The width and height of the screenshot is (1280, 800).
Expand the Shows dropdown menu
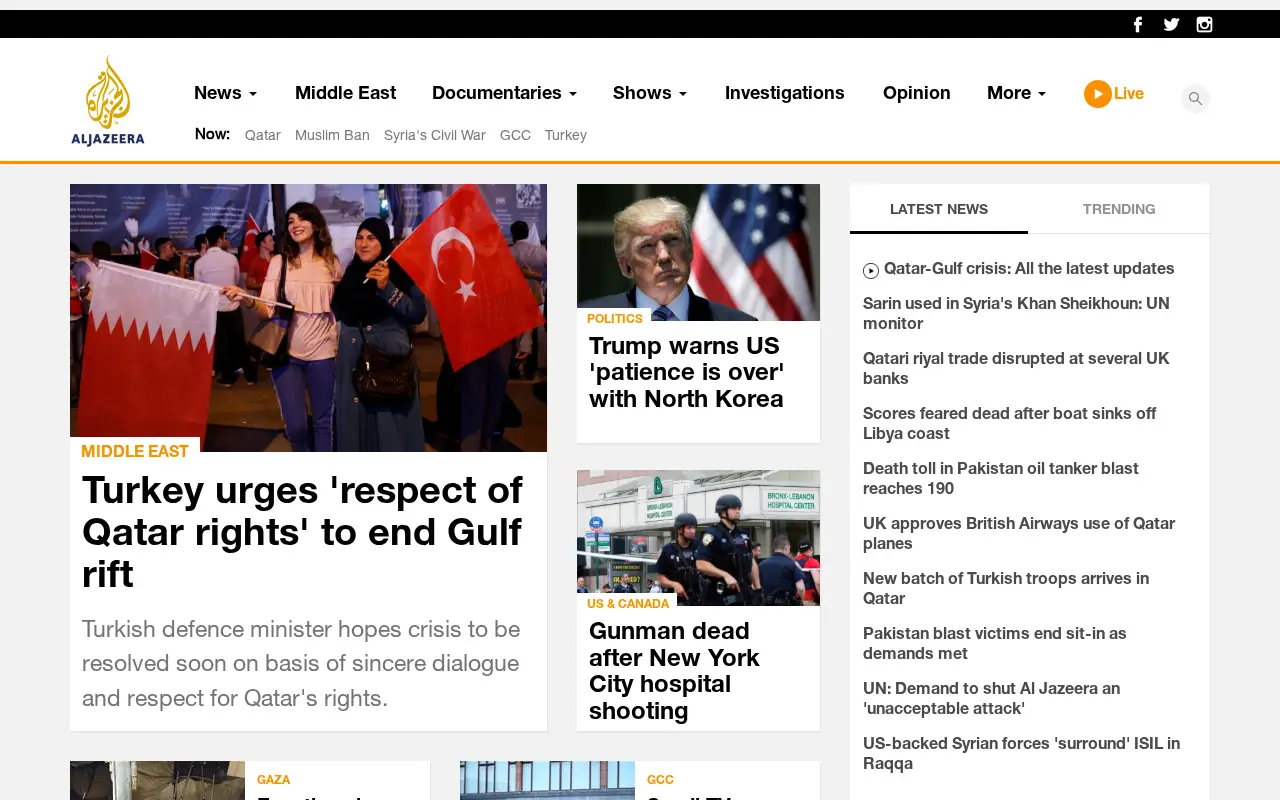click(650, 93)
